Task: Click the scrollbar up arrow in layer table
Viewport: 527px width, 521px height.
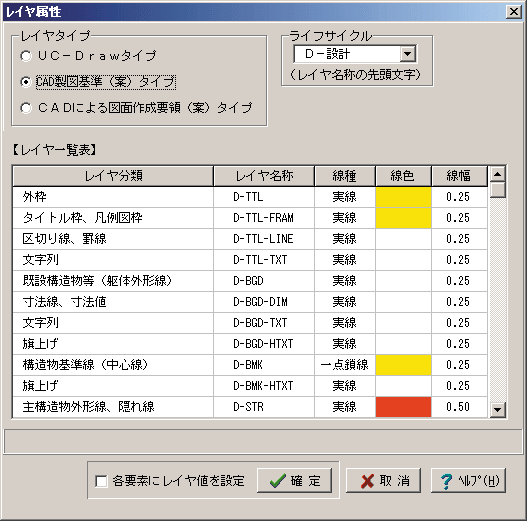Action: [x=498, y=174]
